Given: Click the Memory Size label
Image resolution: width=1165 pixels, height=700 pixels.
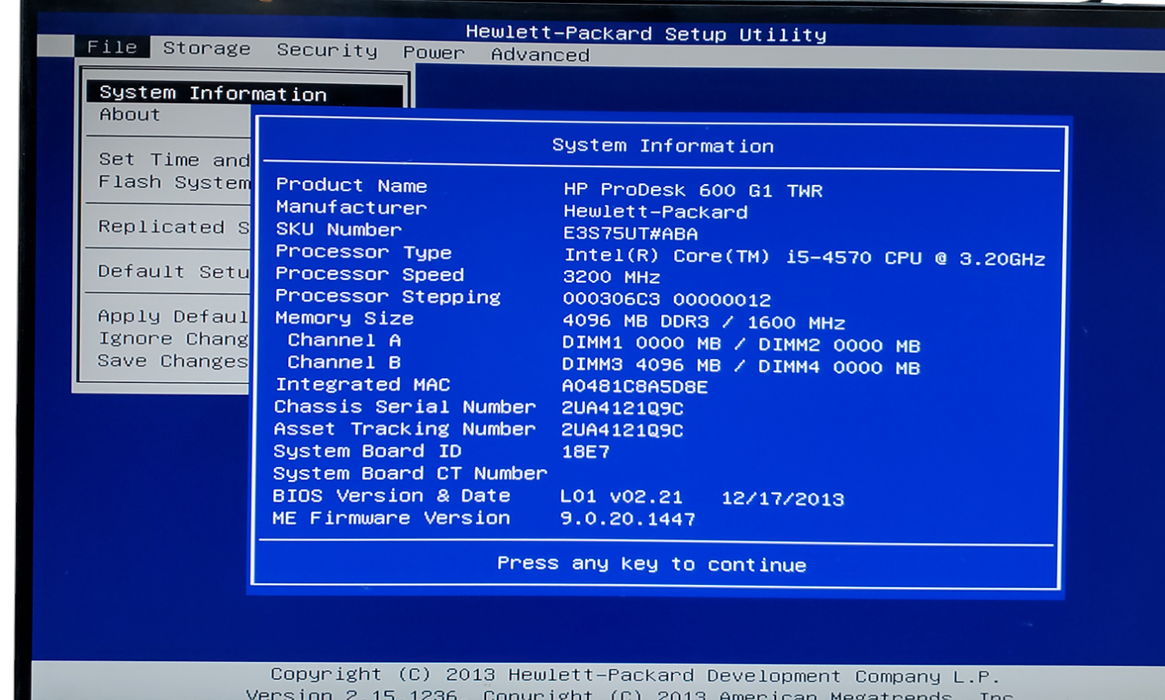Looking at the screenshot, I should pos(344,318).
